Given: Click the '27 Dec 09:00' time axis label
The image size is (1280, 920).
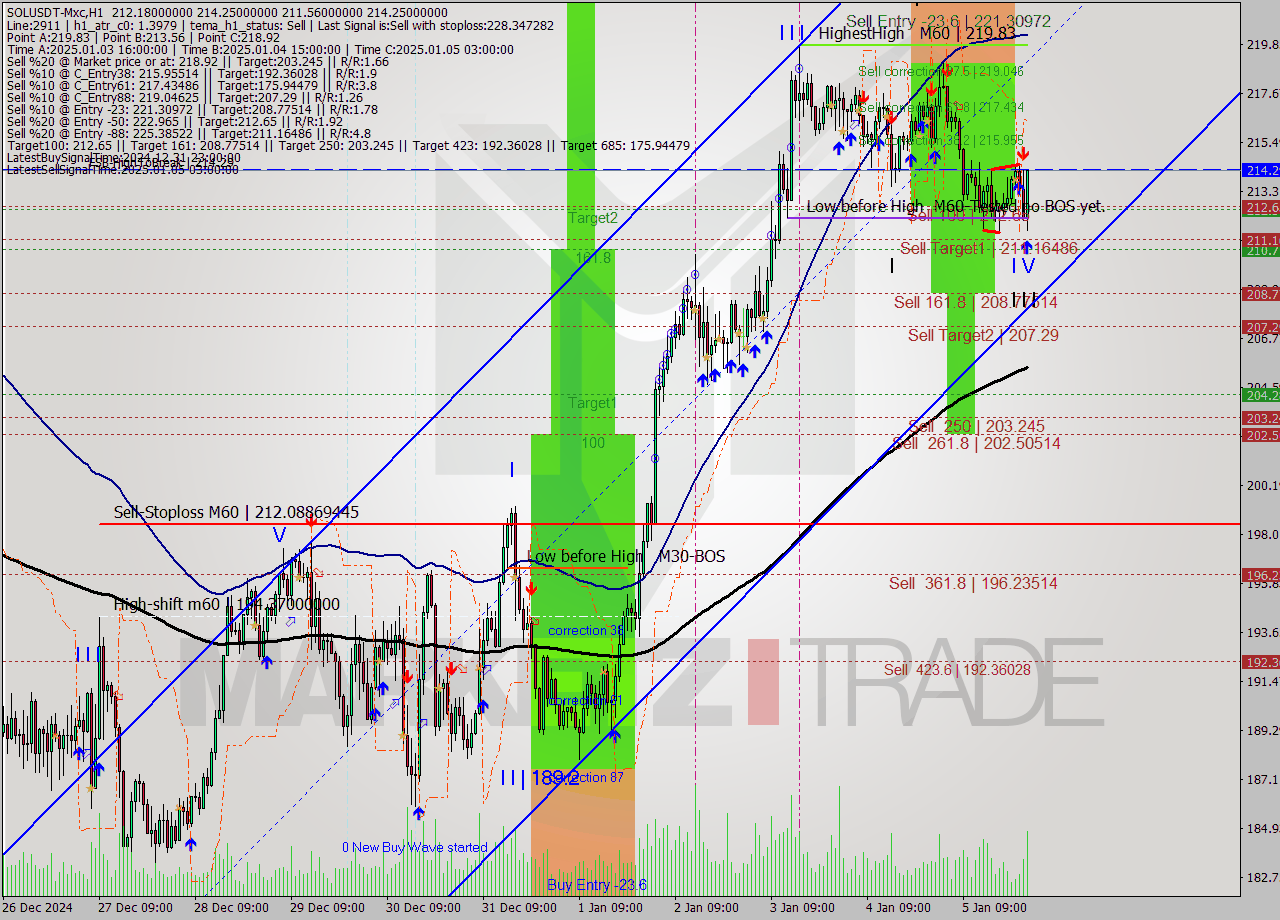Looking at the screenshot, I should coord(134,908).
